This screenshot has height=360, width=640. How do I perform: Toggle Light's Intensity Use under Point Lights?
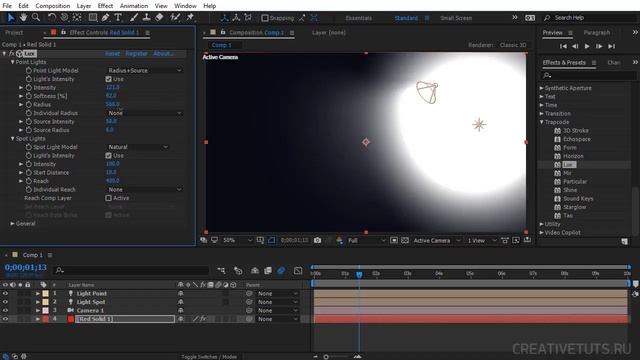108,79
